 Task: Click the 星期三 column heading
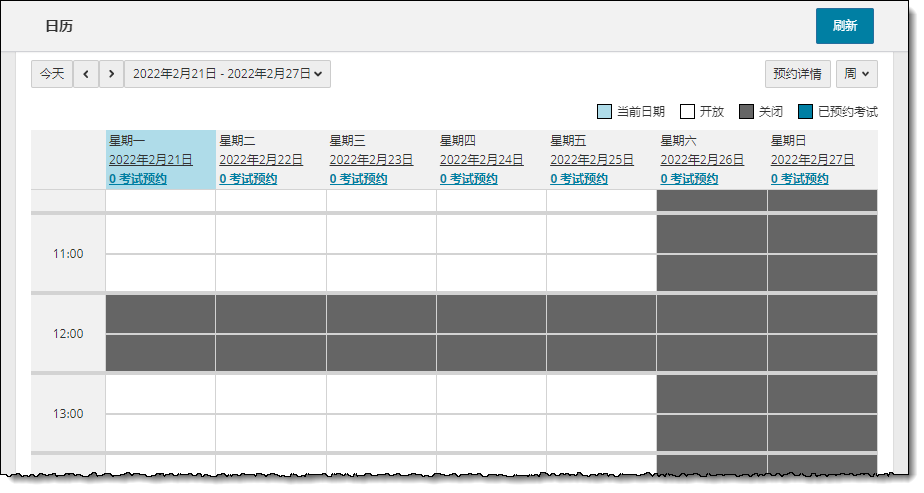coord(347,141)
